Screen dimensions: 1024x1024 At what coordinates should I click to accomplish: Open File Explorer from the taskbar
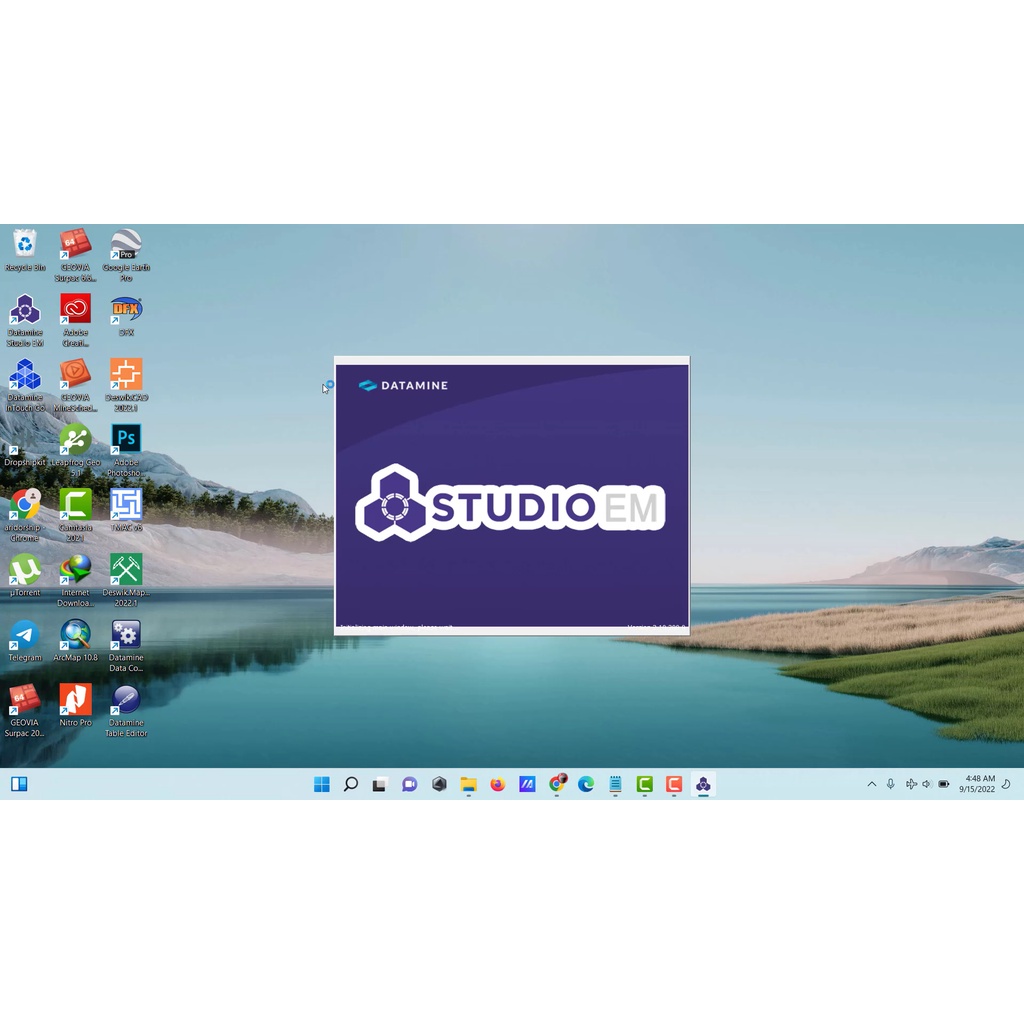pos(468,784)
